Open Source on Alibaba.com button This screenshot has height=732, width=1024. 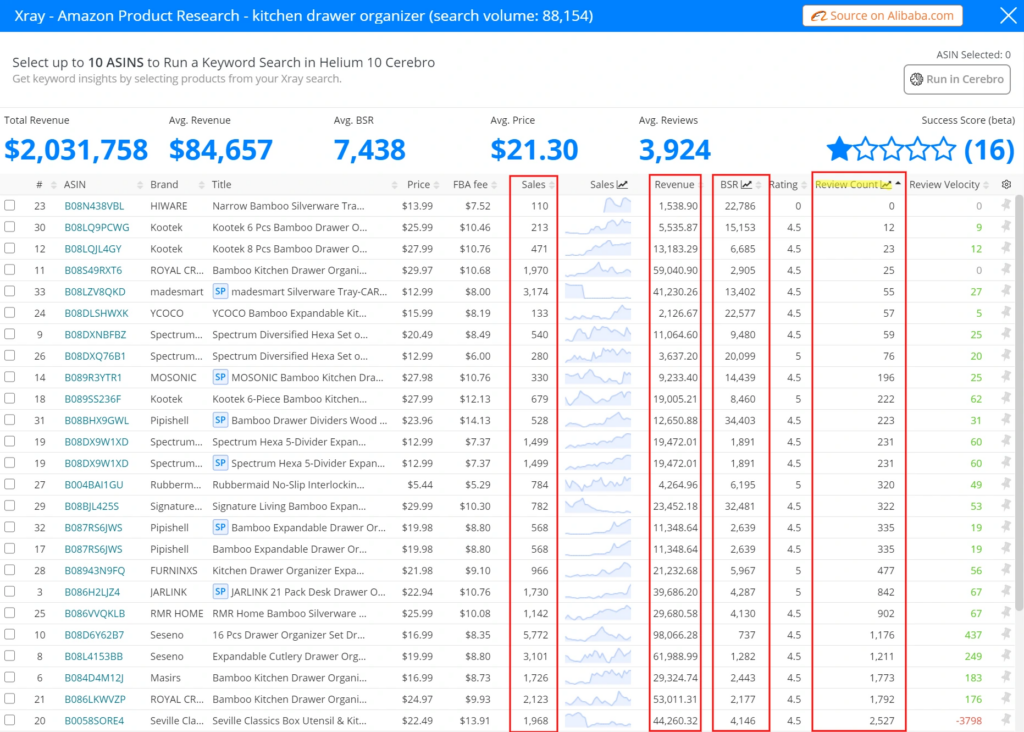pos(882,16)
